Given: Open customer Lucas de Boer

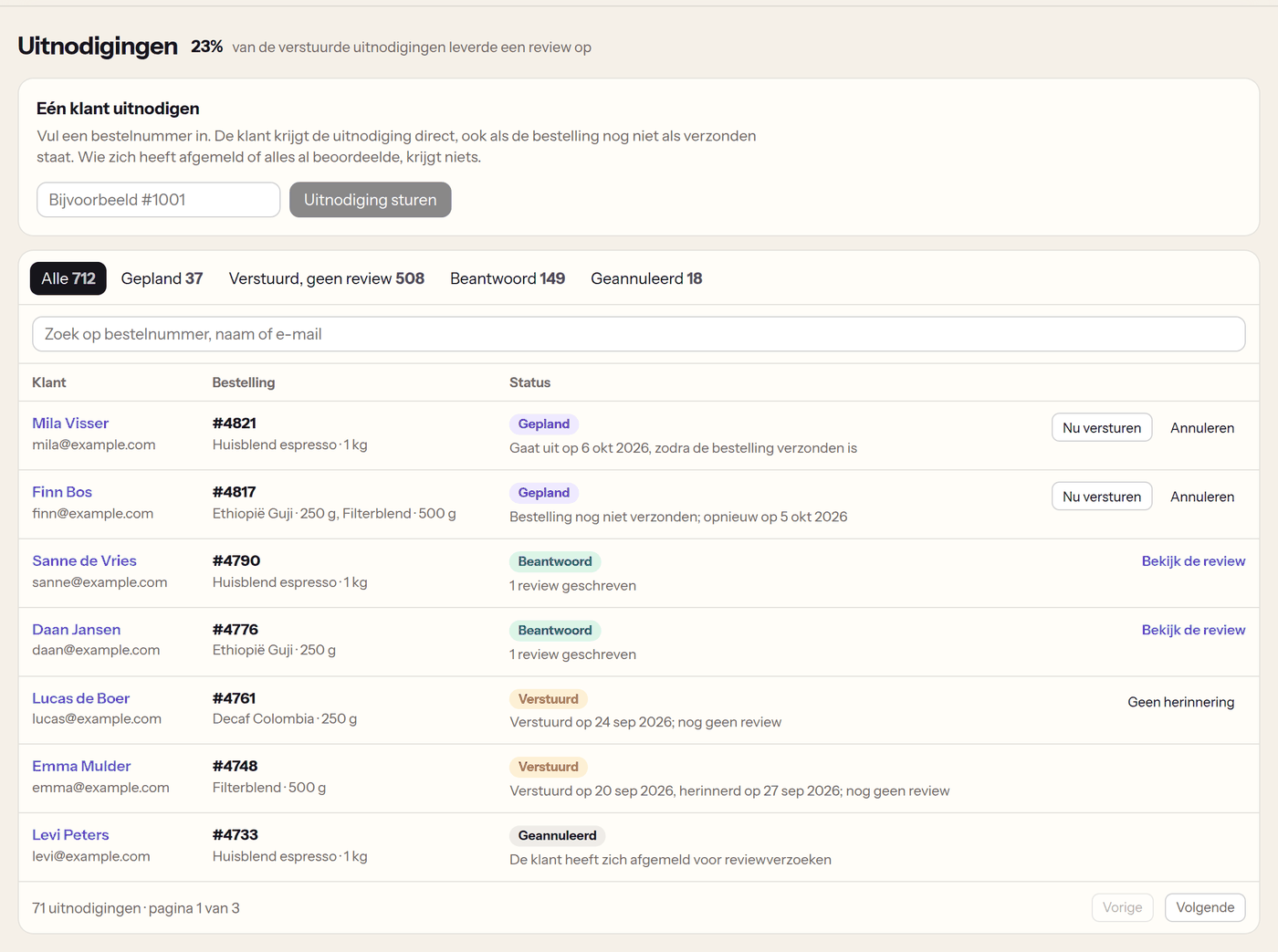Looking at the screenshot, I should [x=80, y=698].
